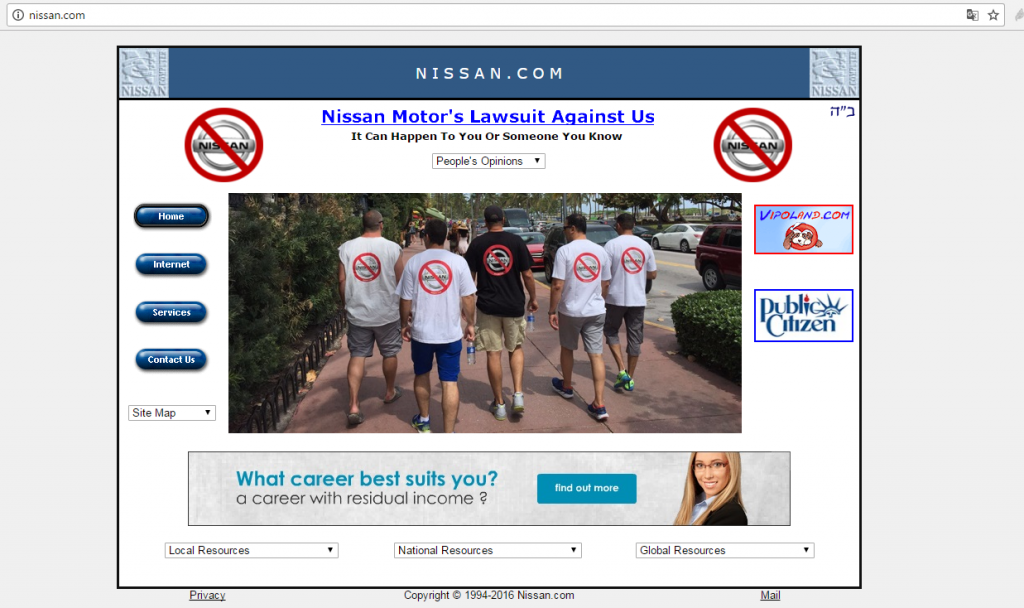This screenshot has width=1024, height=608.
Task: Open the Services navigation button
Action: pyautogui.click(x=171, y=312)
